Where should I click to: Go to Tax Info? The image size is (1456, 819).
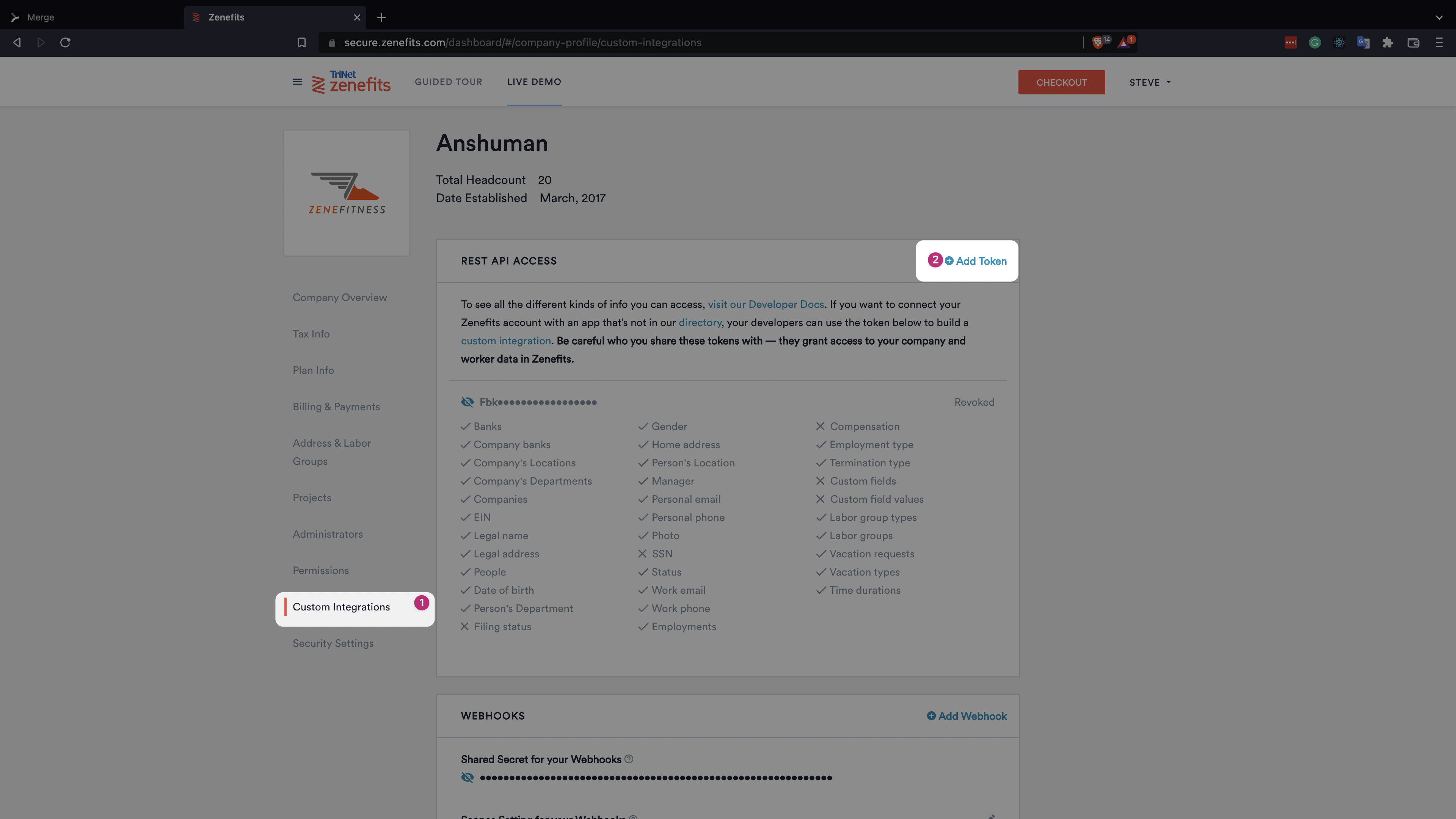coord(311,334)
